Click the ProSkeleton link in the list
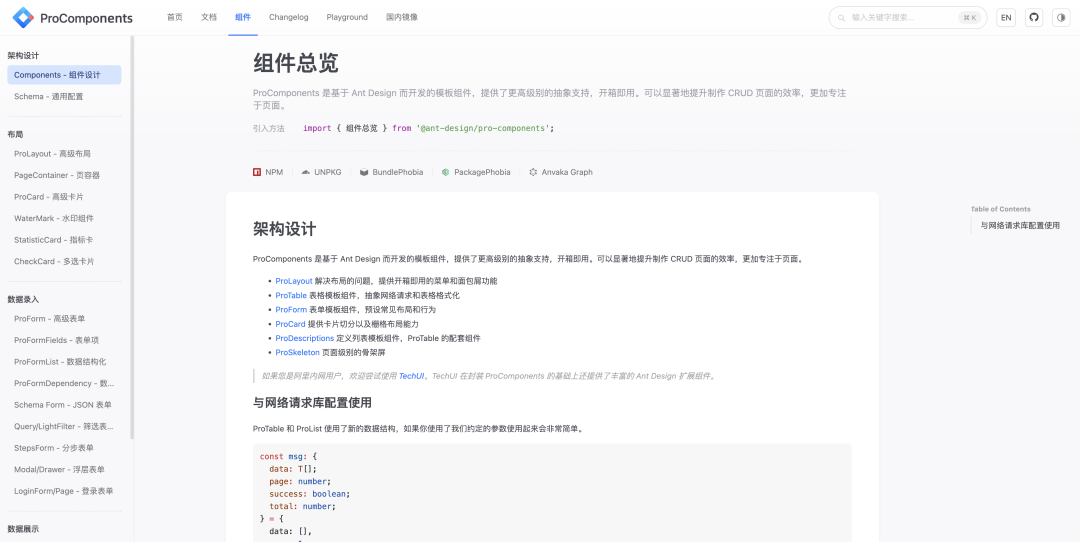 pyautogui.click(x=298, y=353)
